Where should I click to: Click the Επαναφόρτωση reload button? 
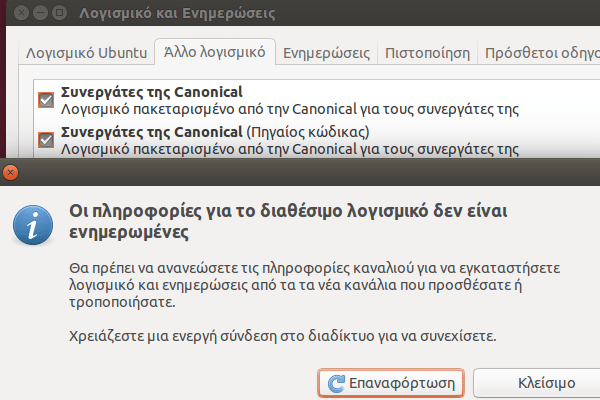click(391, 383)
